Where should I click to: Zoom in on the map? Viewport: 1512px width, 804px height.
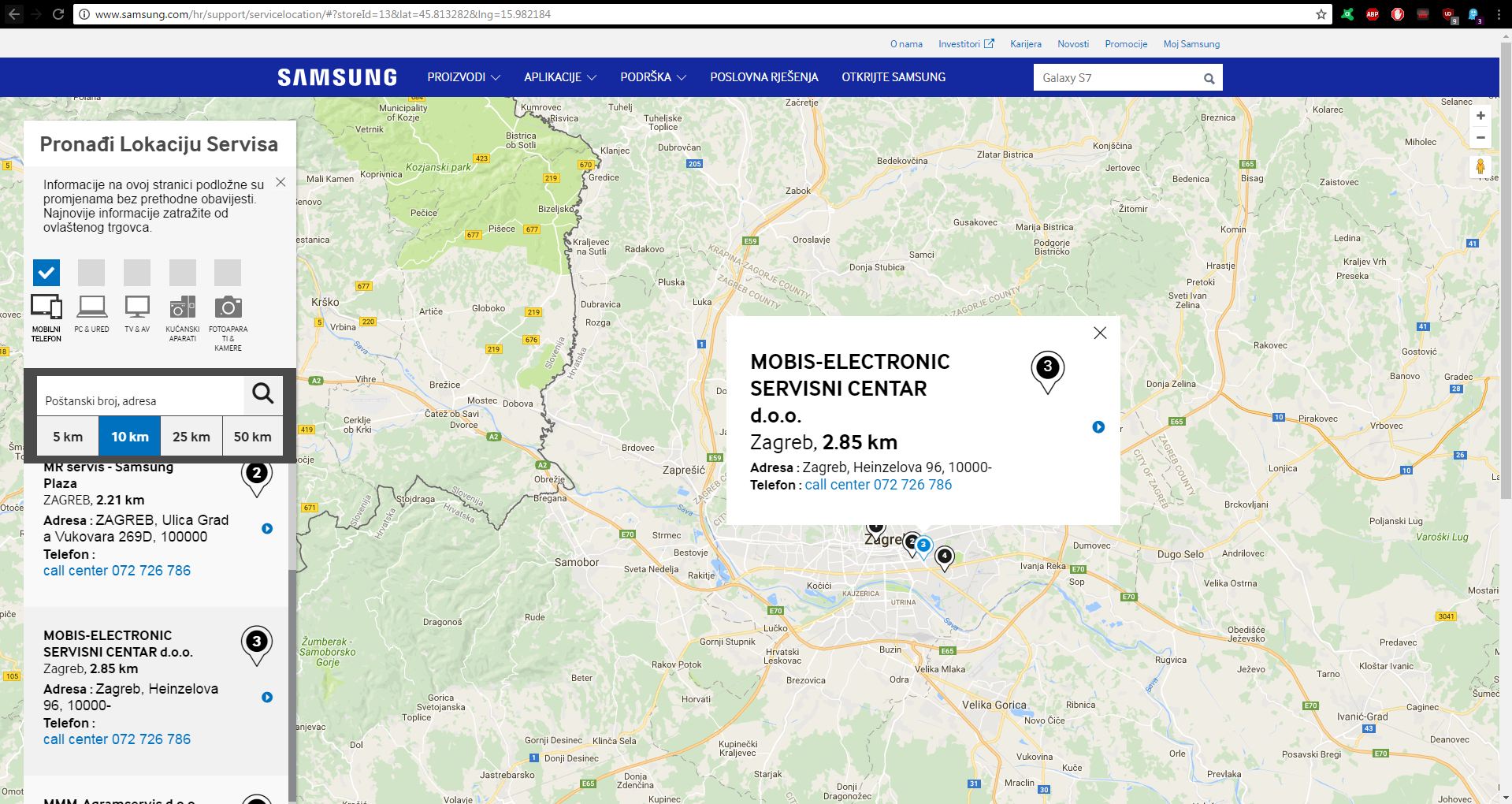pyautogui.click(x=1480, y=116)
